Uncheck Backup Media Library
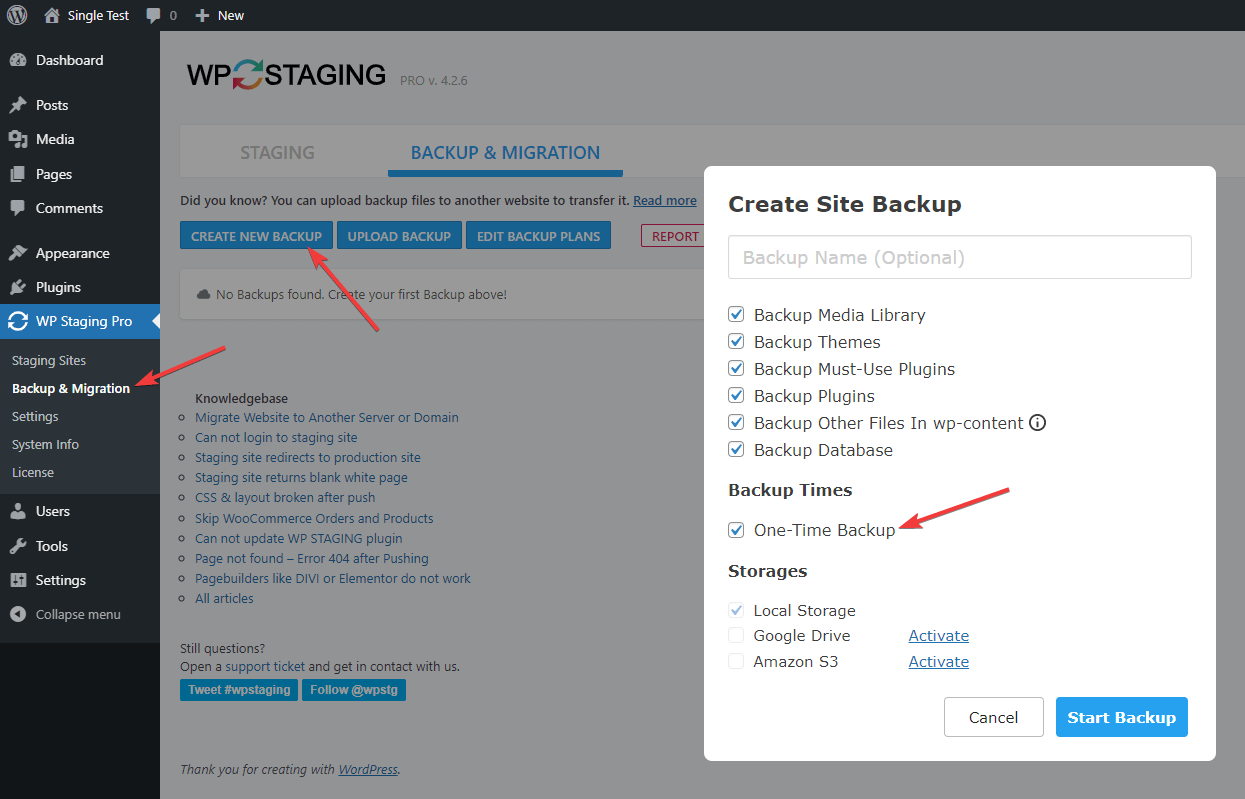 (x=736, y=315)
